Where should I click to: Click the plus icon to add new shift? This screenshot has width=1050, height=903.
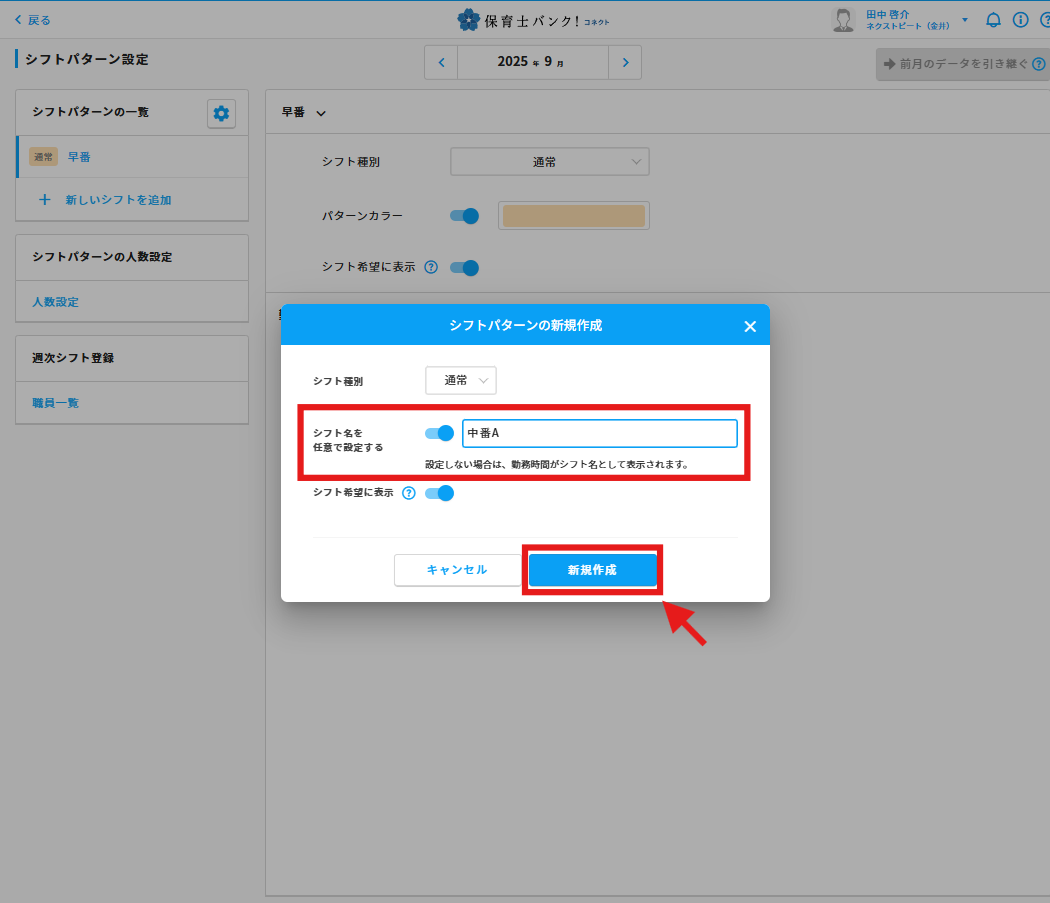(44, 200)
